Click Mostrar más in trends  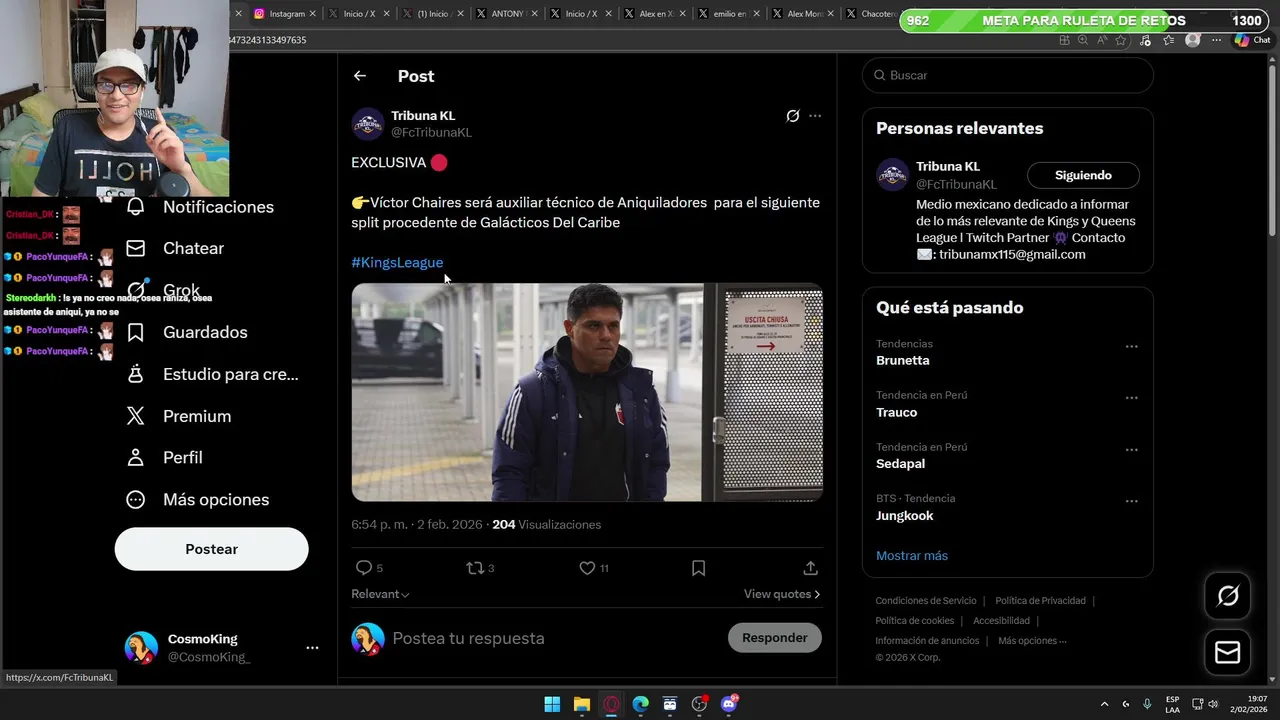point(912,556)
